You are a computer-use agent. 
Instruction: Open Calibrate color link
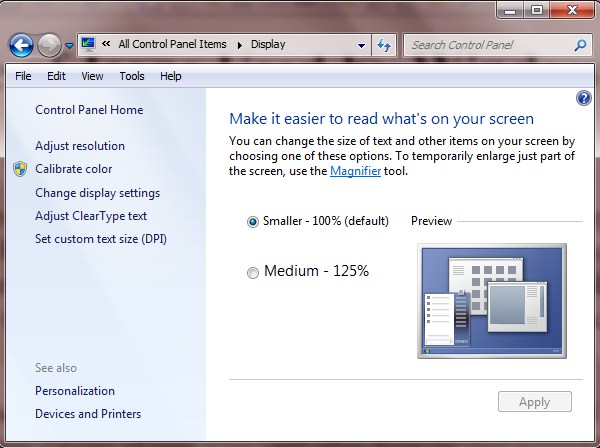tap(73, 169)
